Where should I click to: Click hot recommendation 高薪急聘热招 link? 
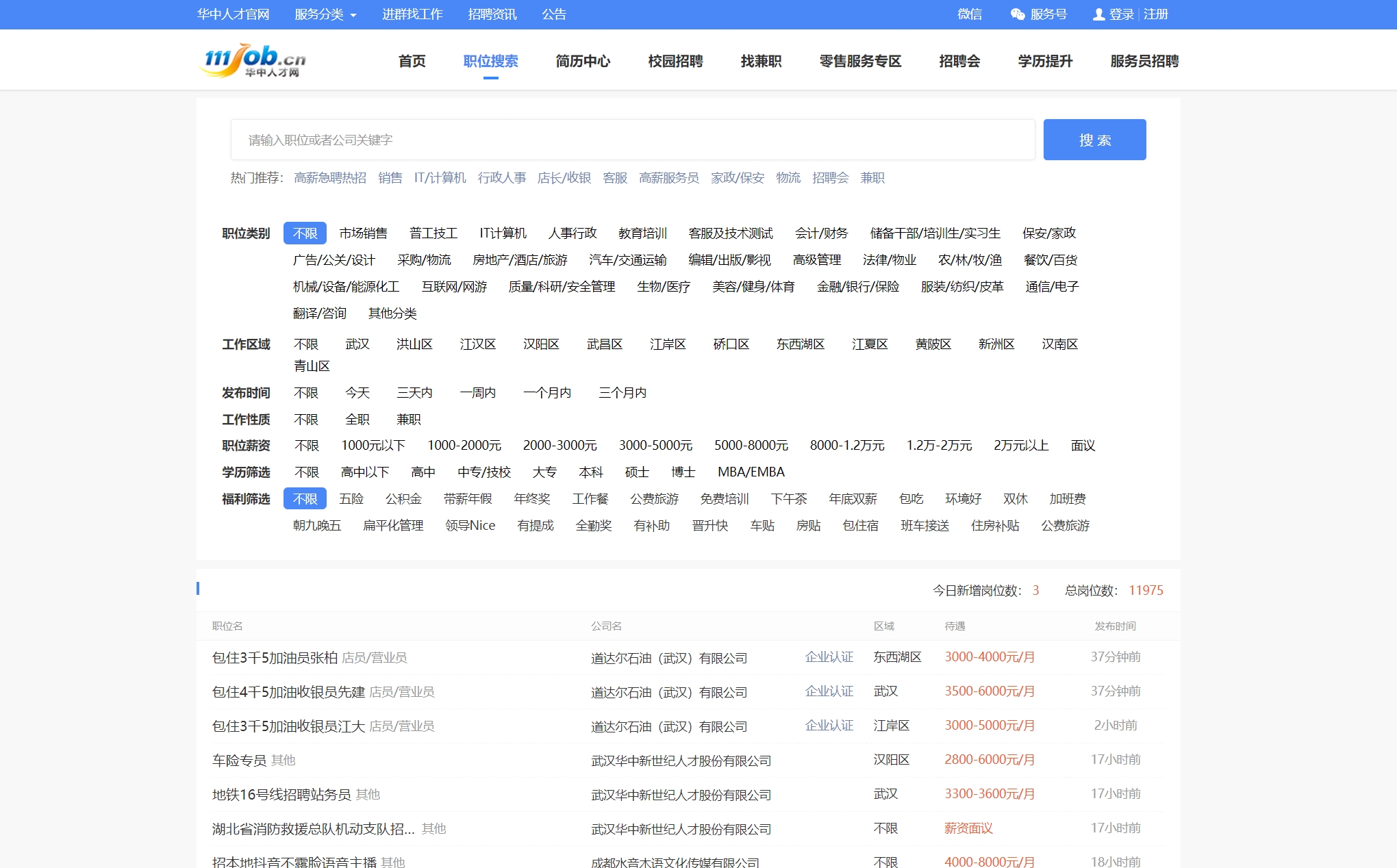[330, 178]
